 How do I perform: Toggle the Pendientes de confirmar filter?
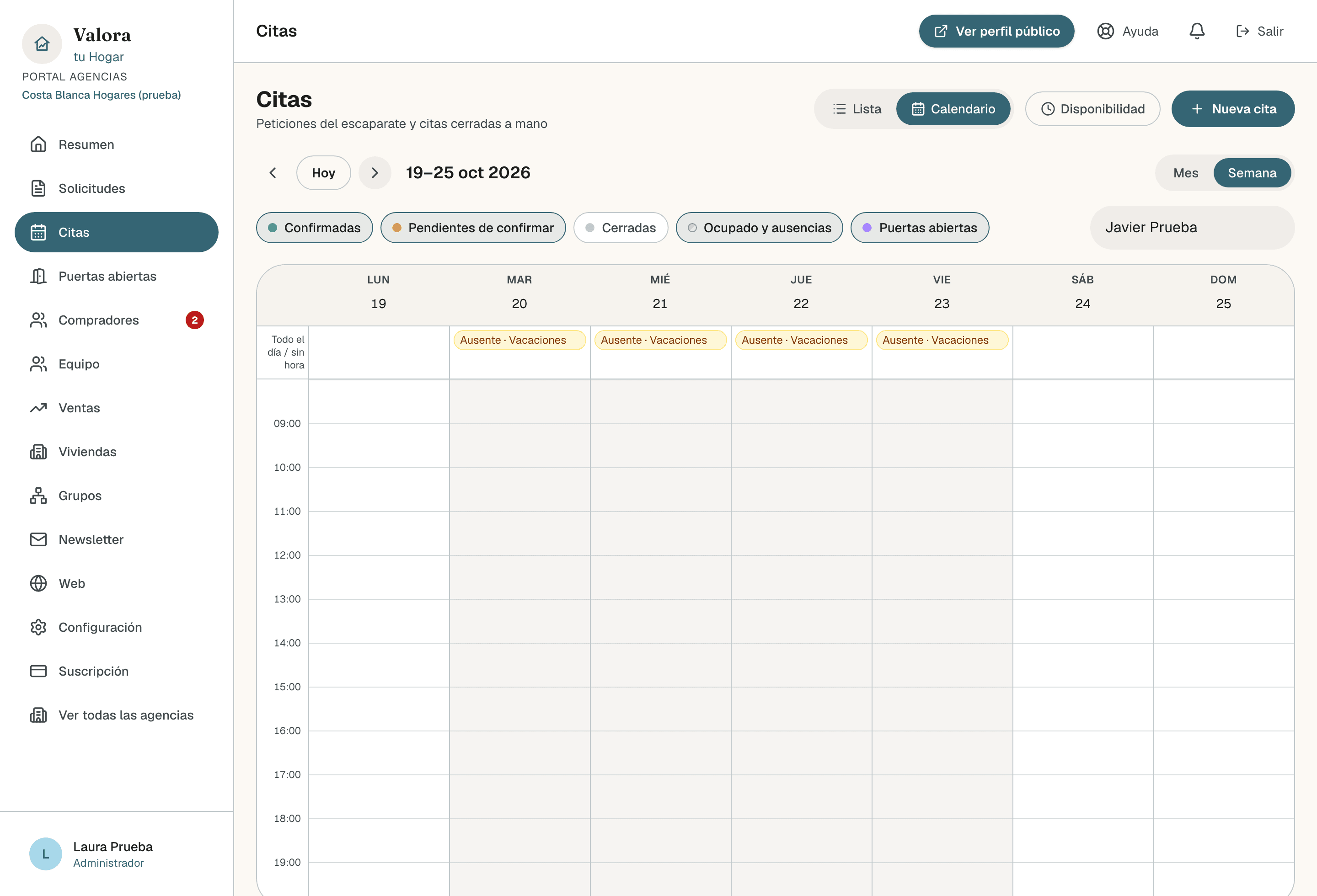pos(473,228)
